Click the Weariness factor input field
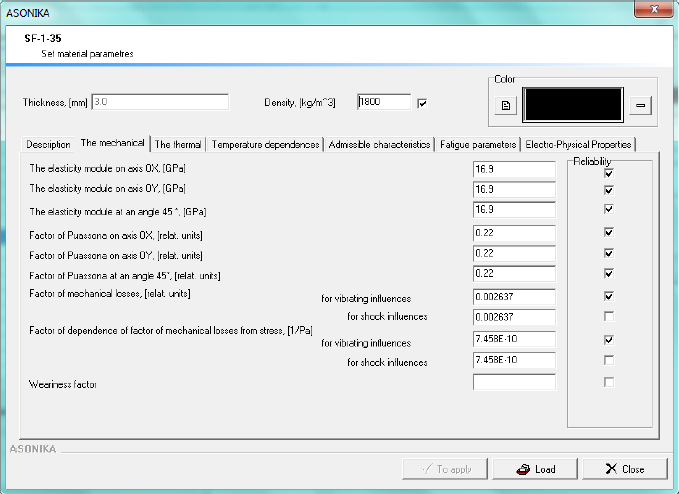The width and height of the screenshot is (679, 494). coord(513,382)
